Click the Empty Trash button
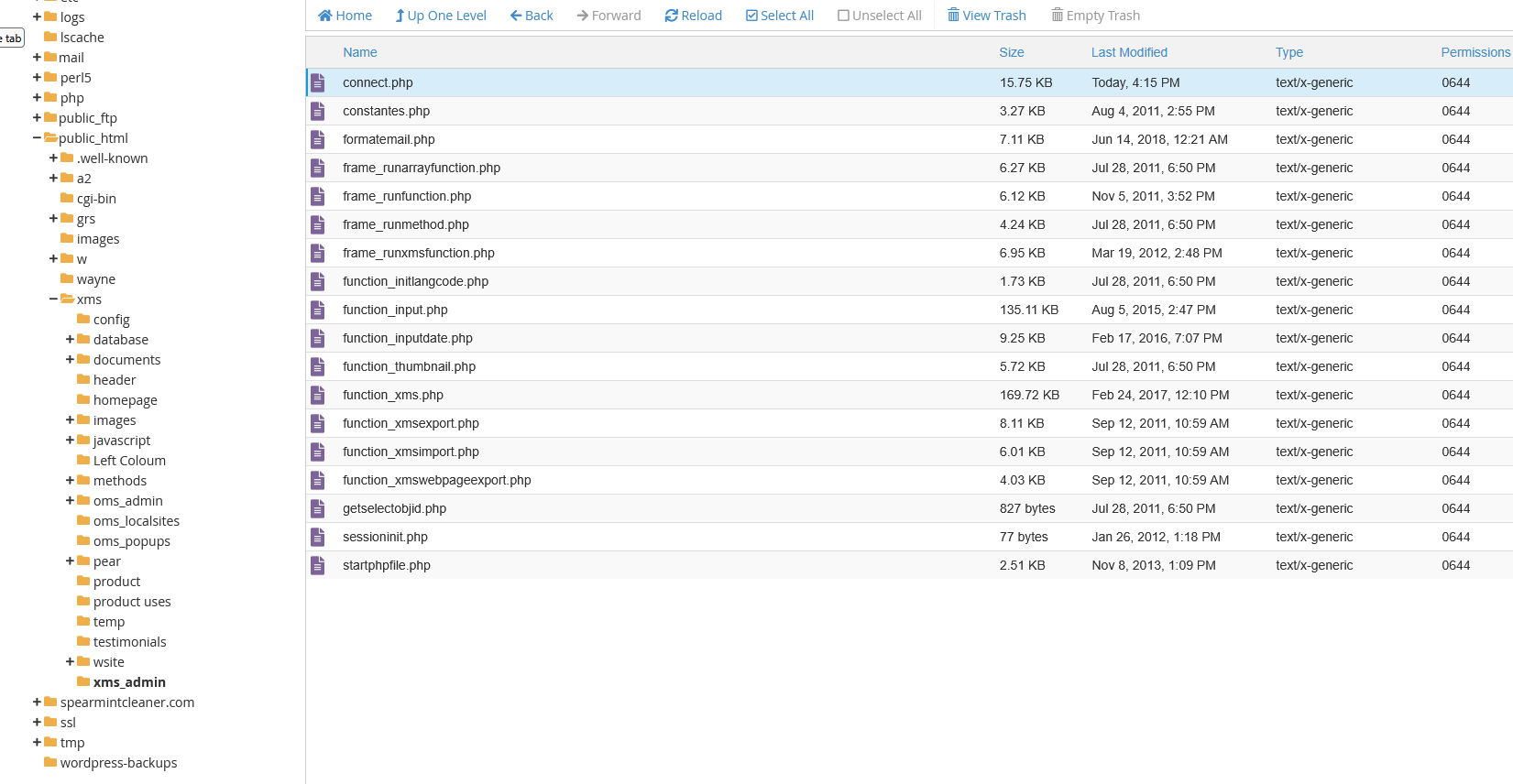This screenshot has width=1513, height=784. [1095, 16]
